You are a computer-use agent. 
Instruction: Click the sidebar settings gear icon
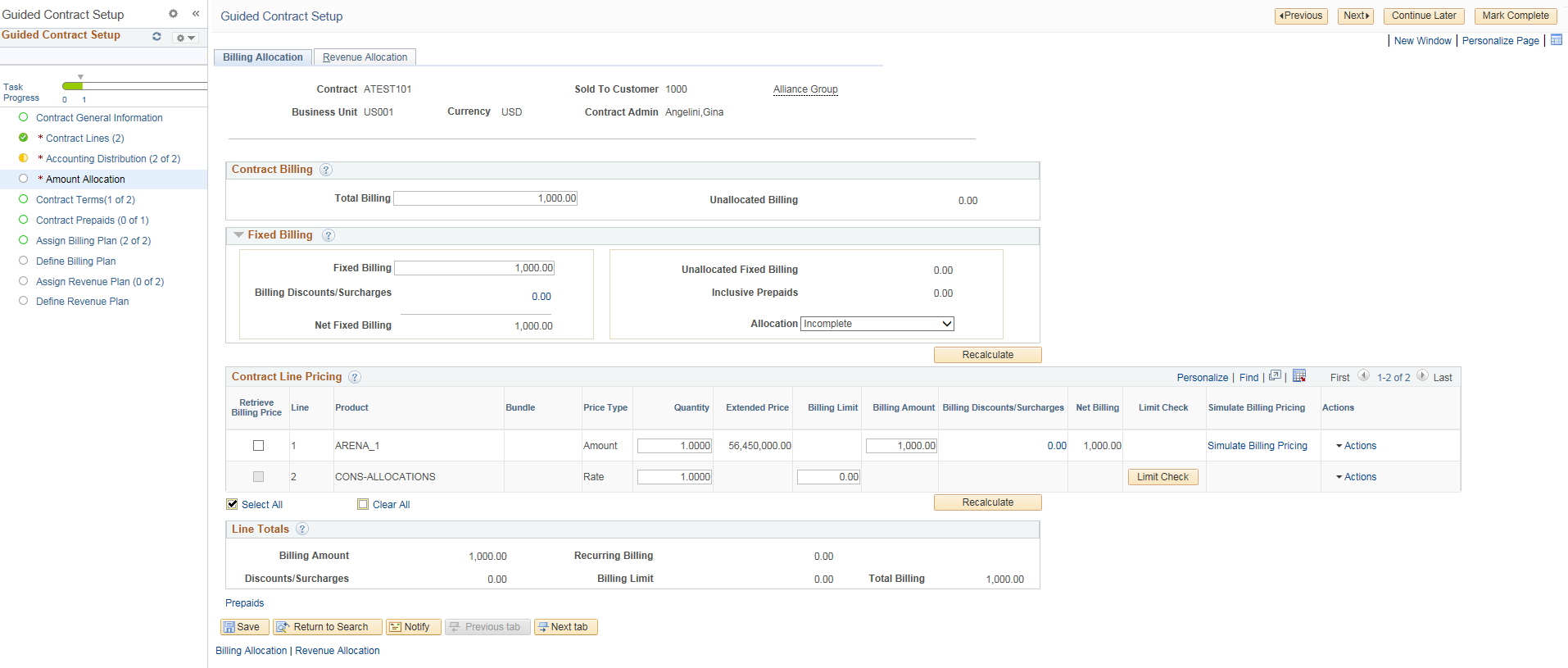(173, 14)
